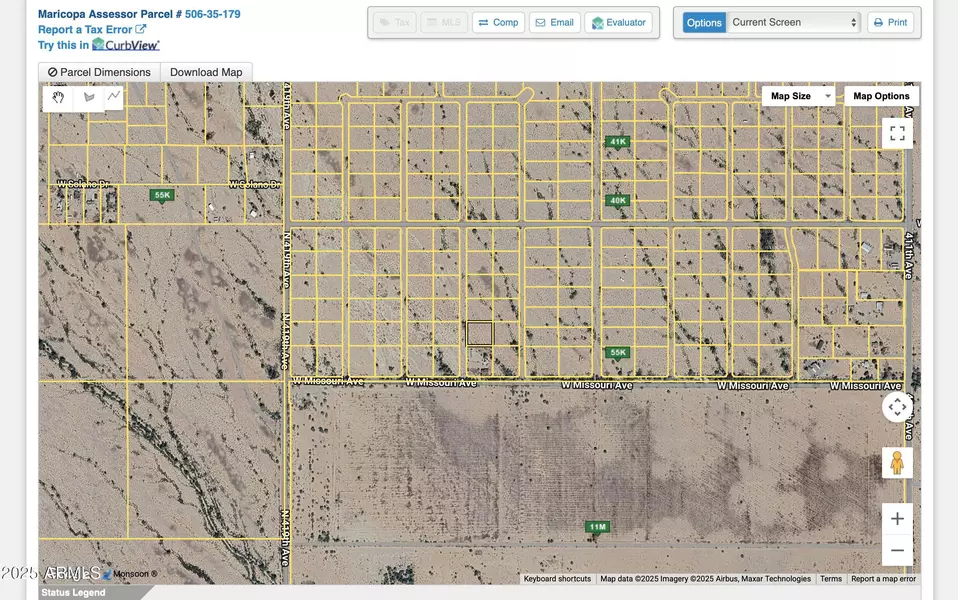Click the Report a Tax Error link
Image resolution: width=958 pixels, height=600 pixels.
tap(86, 29)
